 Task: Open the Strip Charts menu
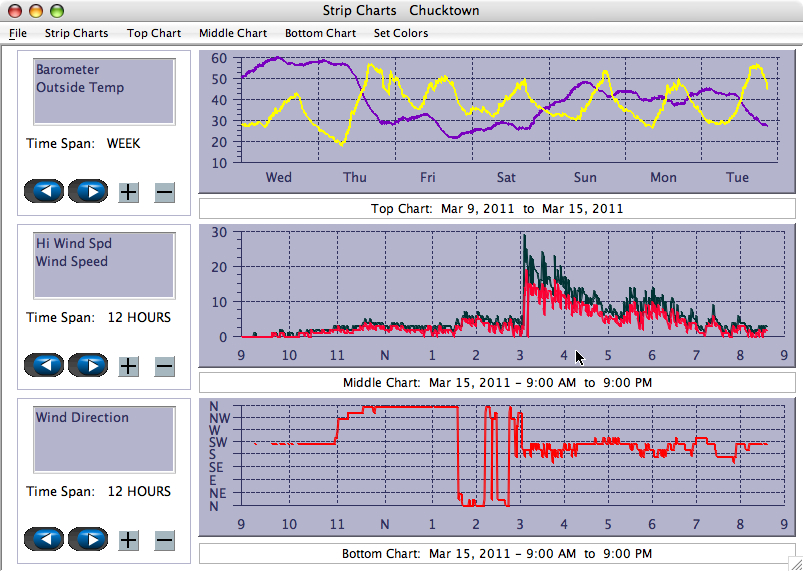(x=76, y=33)
